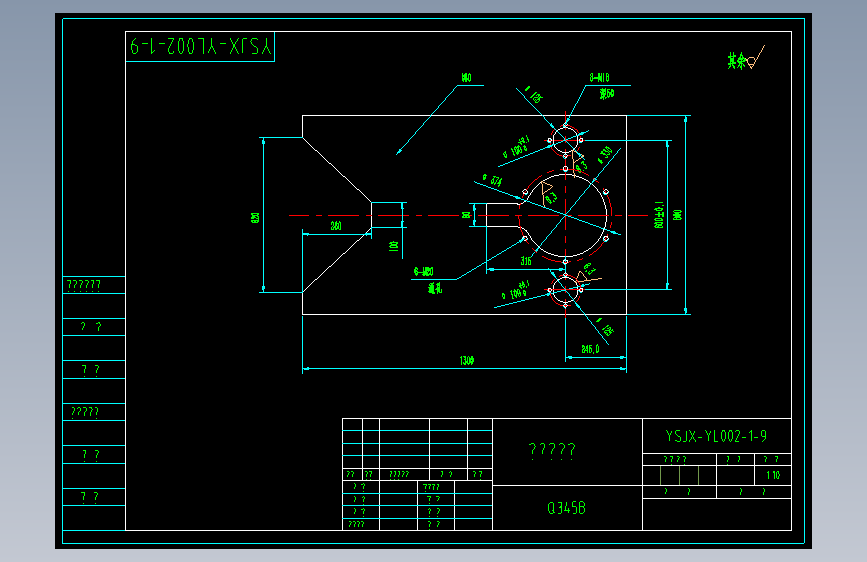
Task: Select the scale value 110 in the title block
Action: [x=773, y=475]
